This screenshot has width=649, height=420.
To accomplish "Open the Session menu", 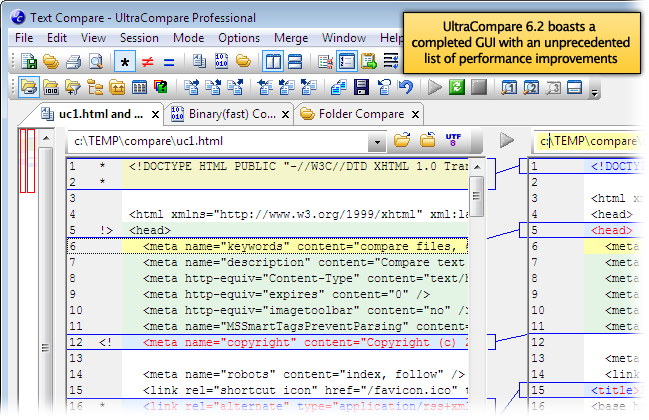I will click(139, 38).
